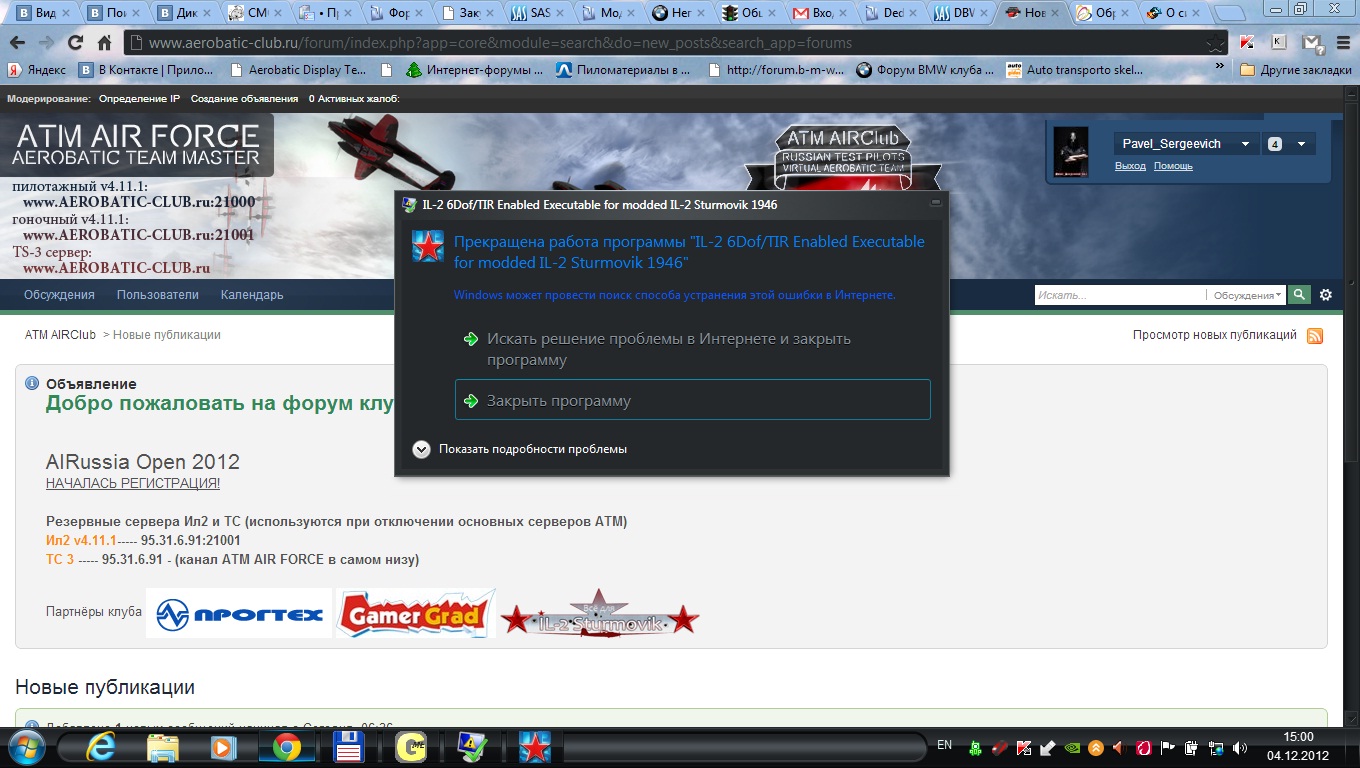Click the green forum search button

pyautogui.click(x=1298, y=295)
